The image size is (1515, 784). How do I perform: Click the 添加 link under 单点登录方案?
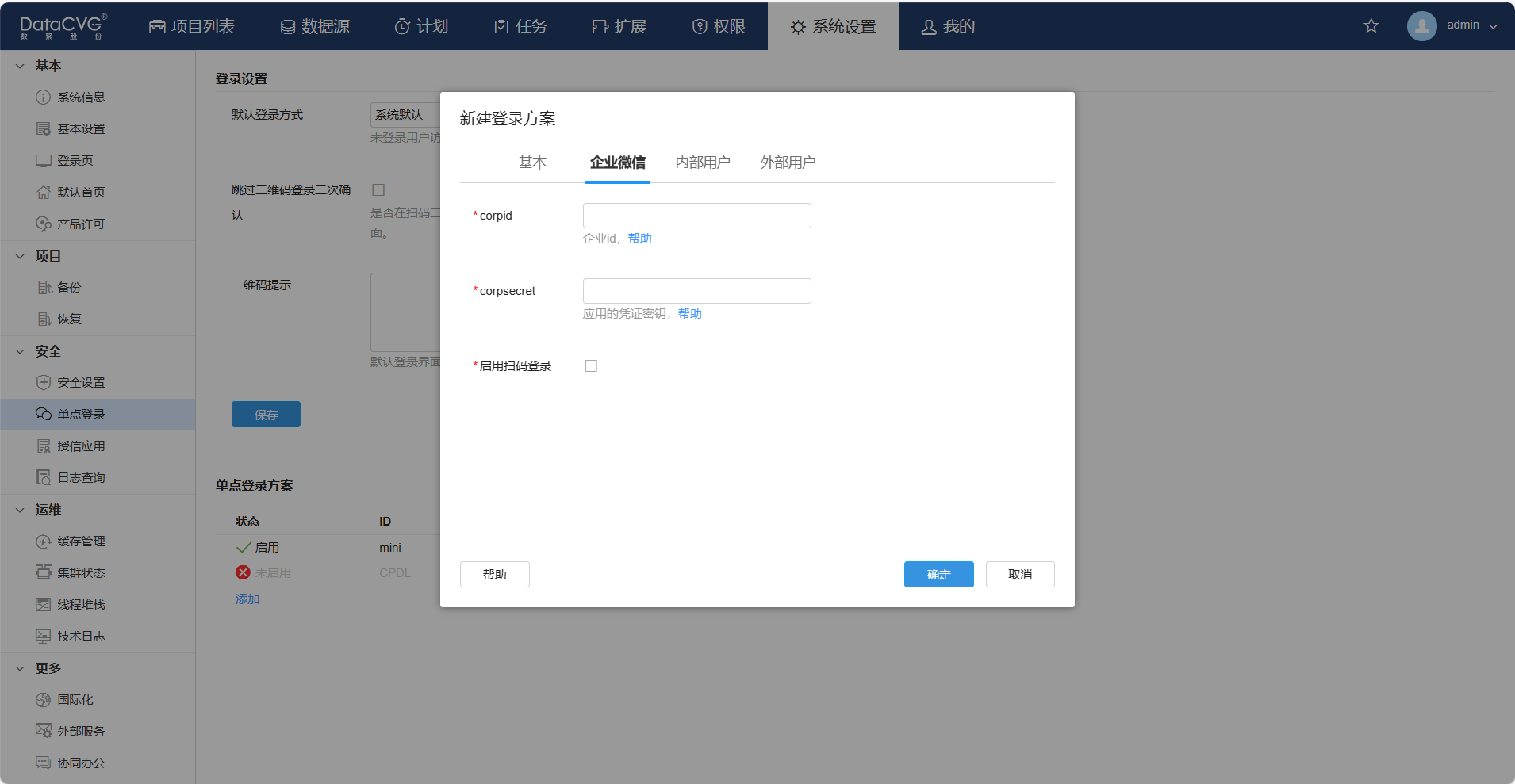click(x=247, y=599)
